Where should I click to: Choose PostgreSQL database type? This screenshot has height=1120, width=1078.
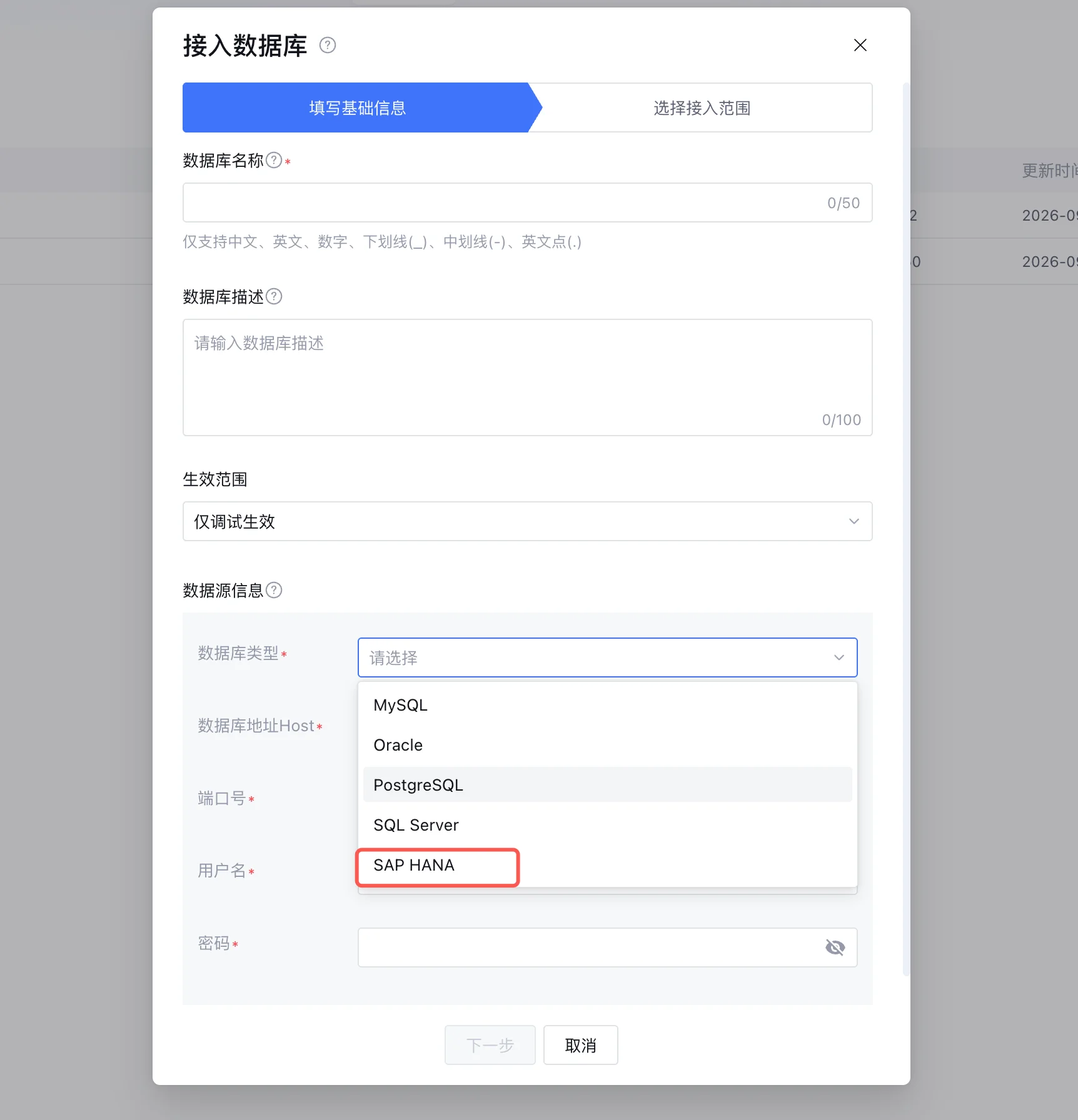point(607,785)
